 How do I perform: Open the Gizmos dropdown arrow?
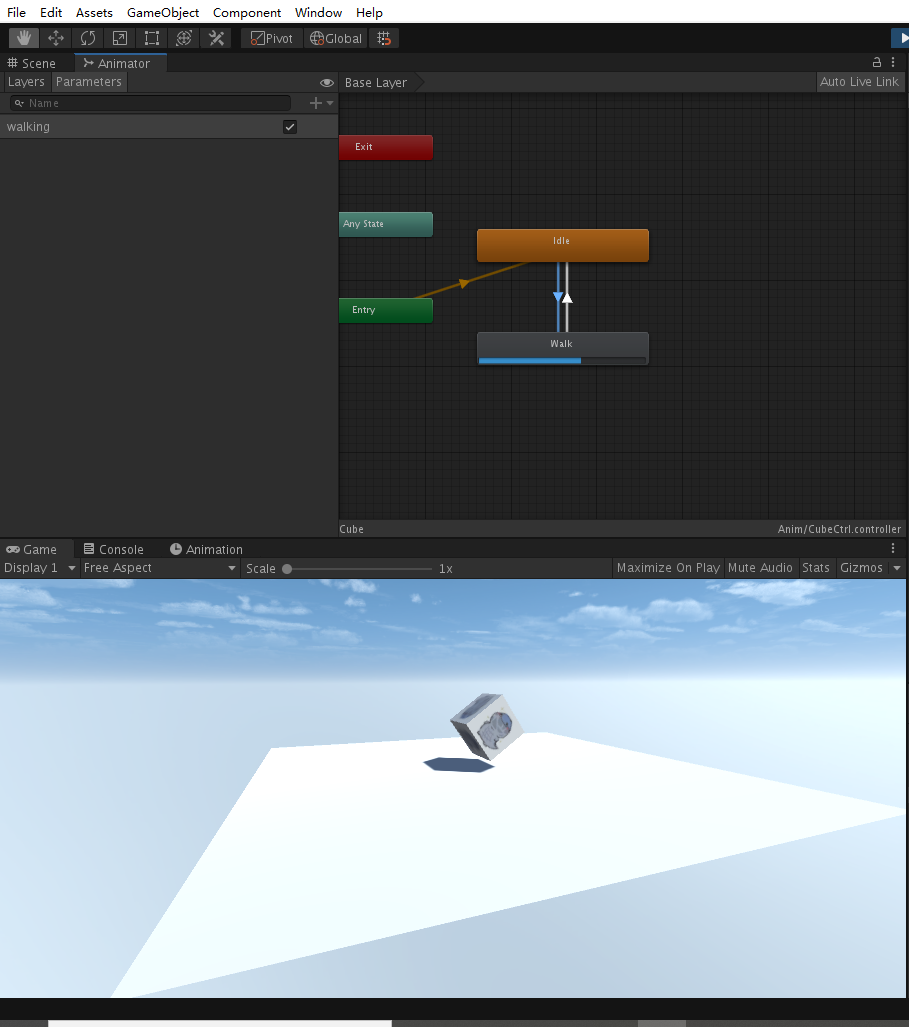click(x=897, y=569)
